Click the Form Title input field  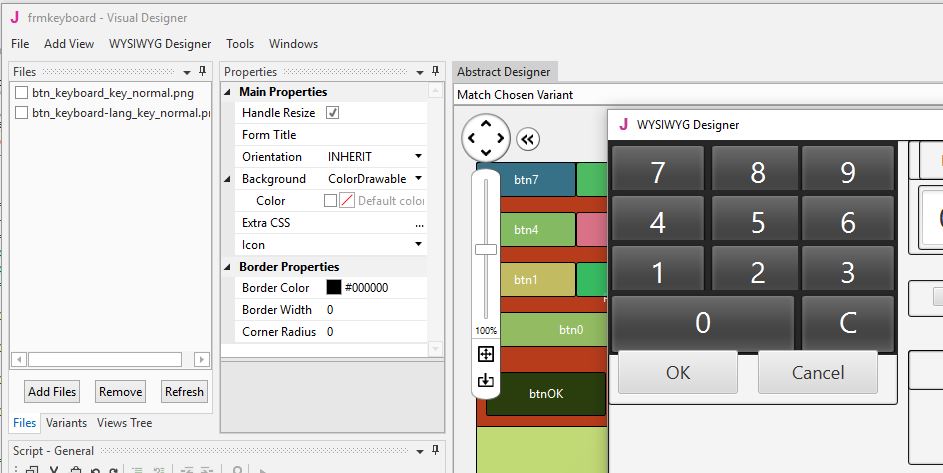click(x=375, y=135)
